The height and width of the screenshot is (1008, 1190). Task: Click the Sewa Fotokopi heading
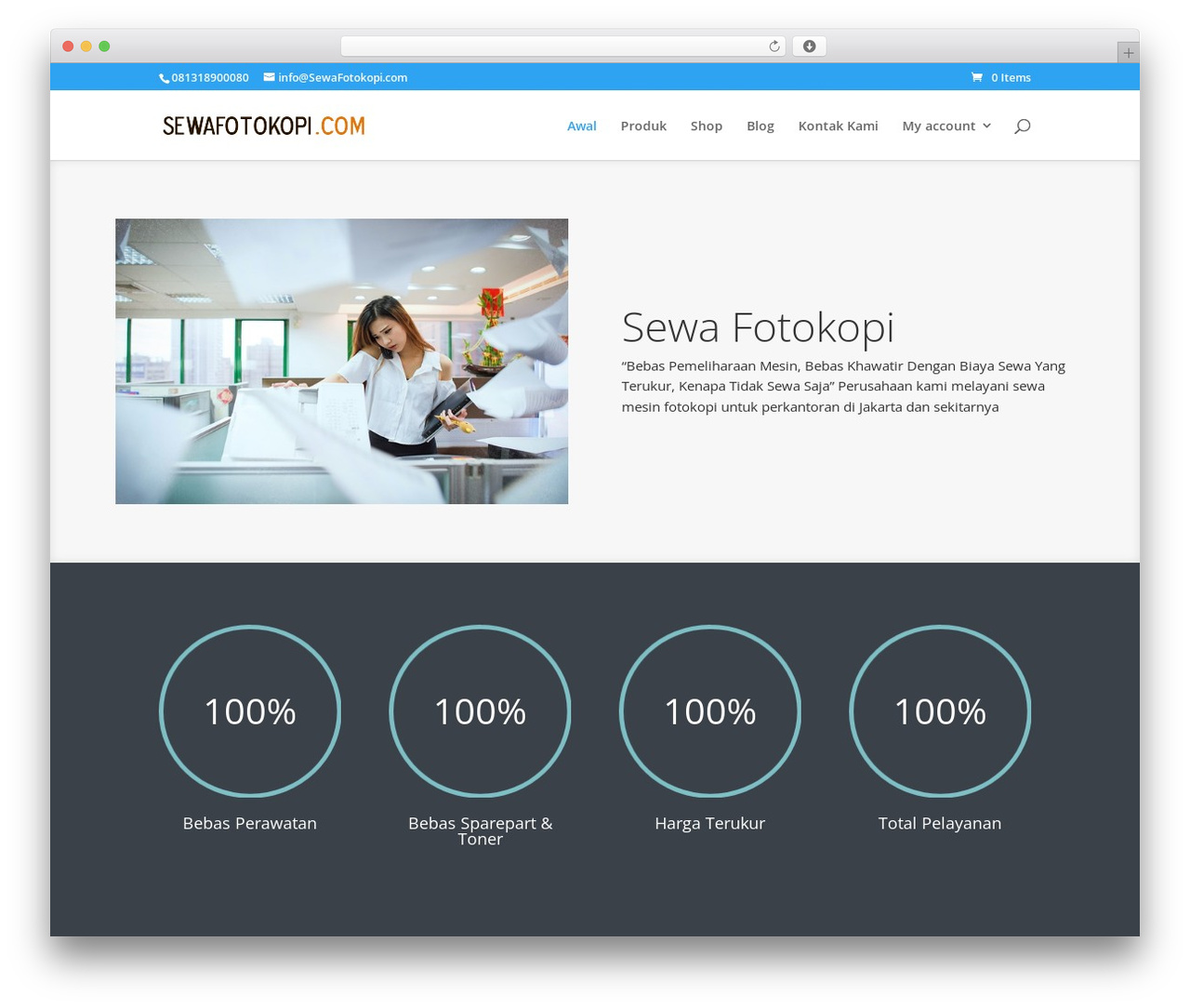[758, 327]
